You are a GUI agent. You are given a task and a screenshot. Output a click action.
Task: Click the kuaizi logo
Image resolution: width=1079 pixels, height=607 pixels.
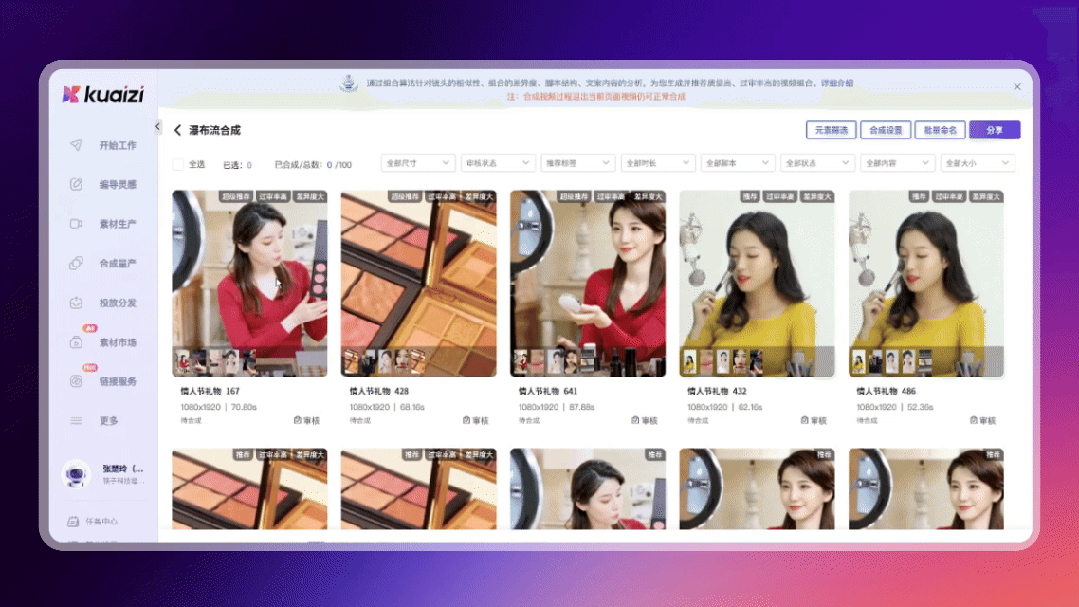pos(103,94)
